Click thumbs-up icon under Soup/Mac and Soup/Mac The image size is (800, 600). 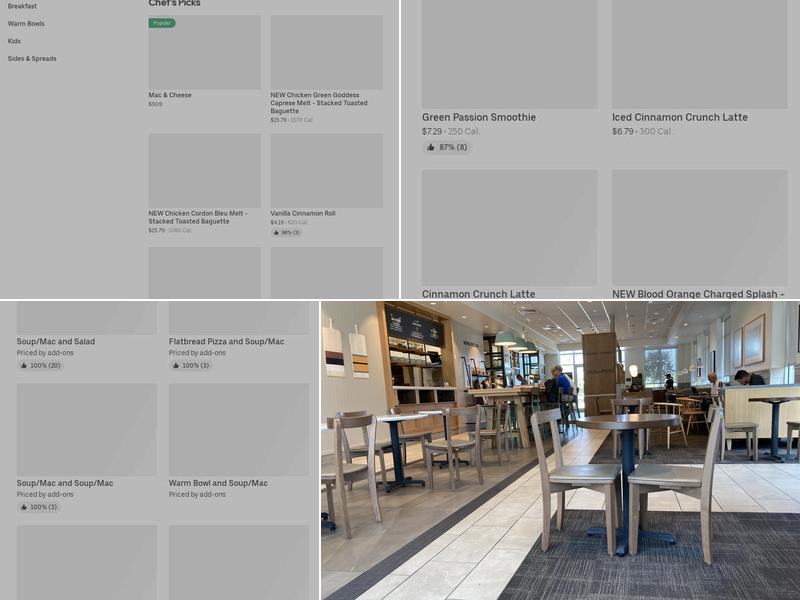pyautogui.click(x=24, y=507)
